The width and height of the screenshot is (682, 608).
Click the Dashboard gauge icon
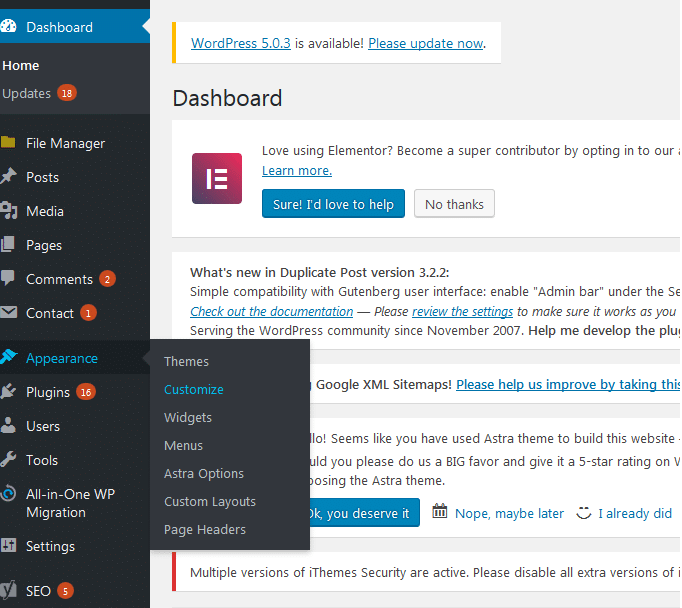8,27
